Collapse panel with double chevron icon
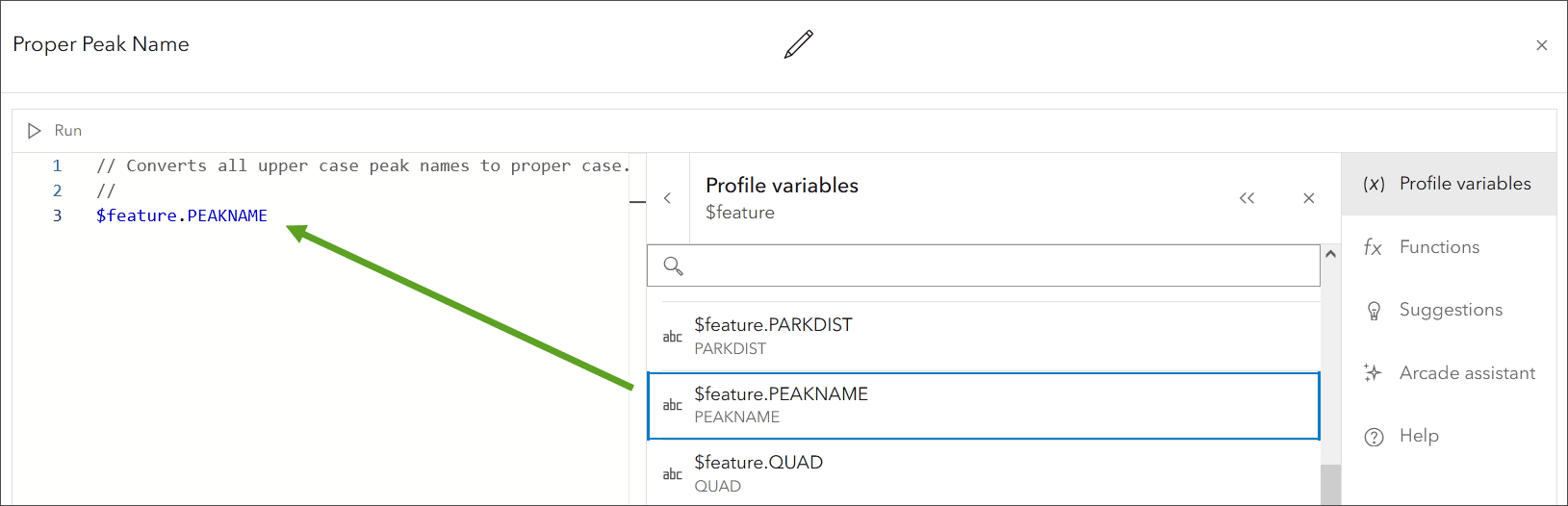 click(1247, 198)
